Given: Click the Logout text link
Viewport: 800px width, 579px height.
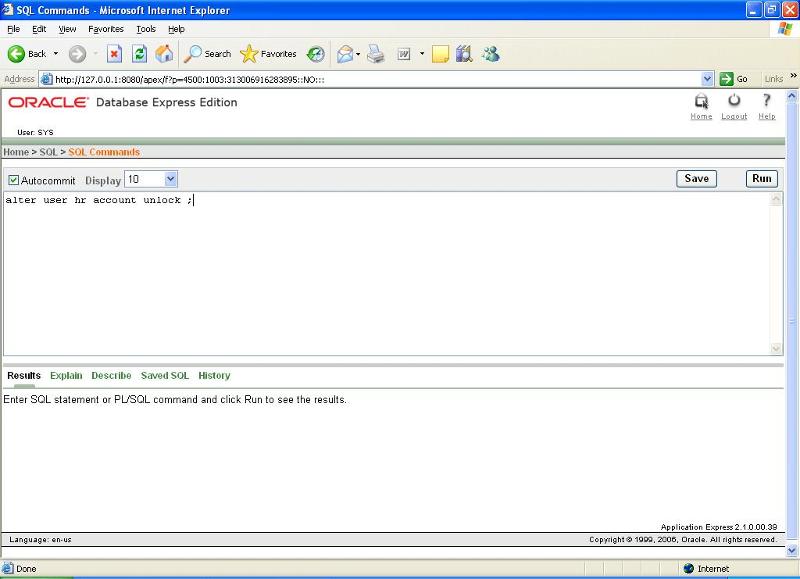Looking at the screenshot, I should click(734, 116).
